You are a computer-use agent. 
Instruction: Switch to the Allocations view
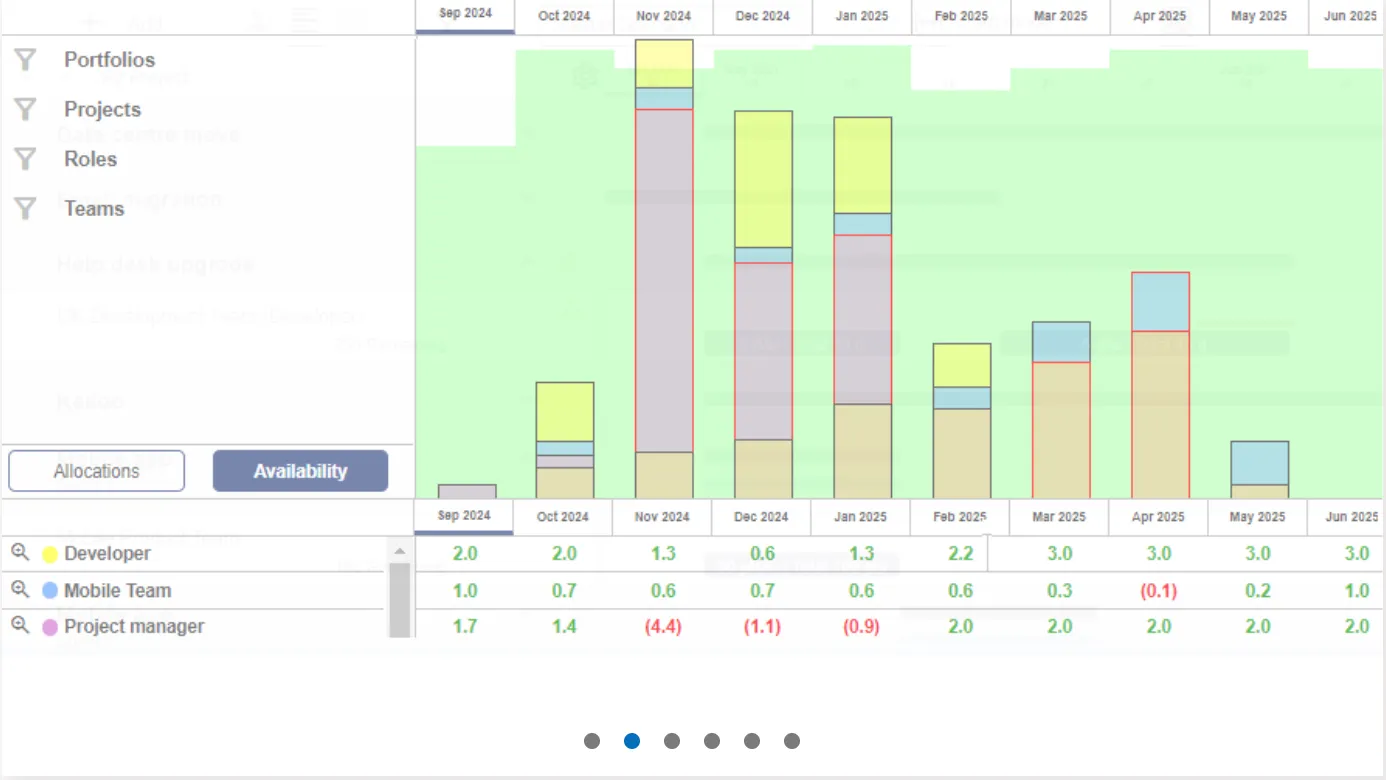tap(97, 471)
